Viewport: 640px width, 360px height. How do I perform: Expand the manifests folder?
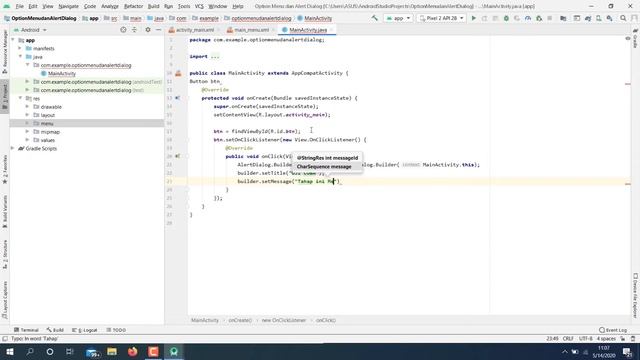point(20,48)
